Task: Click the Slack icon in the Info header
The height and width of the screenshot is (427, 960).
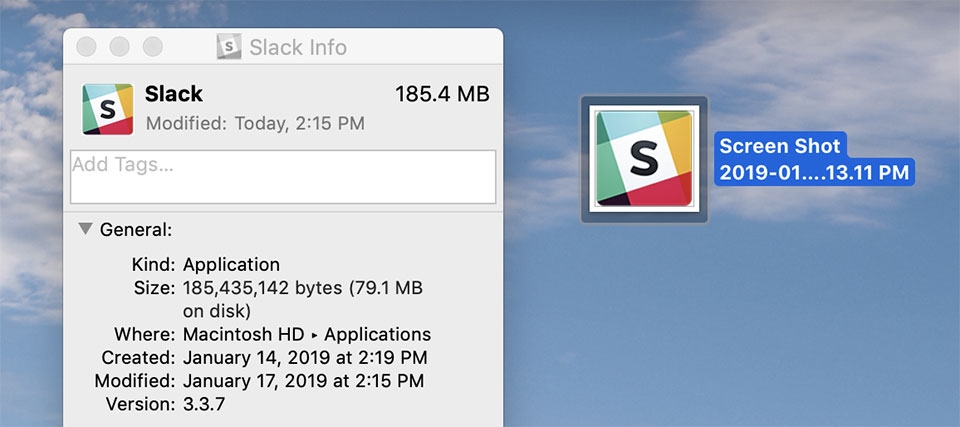Action: pyautogui.click(x=107, y=109)
